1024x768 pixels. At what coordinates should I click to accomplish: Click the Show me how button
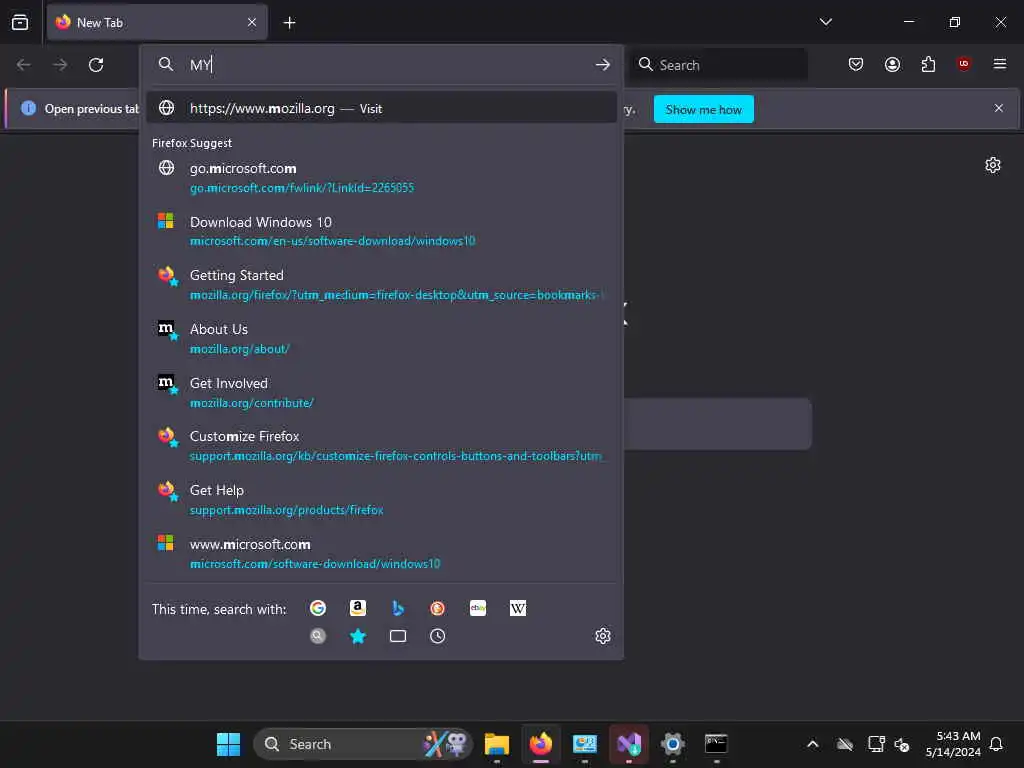coord(703,110)
